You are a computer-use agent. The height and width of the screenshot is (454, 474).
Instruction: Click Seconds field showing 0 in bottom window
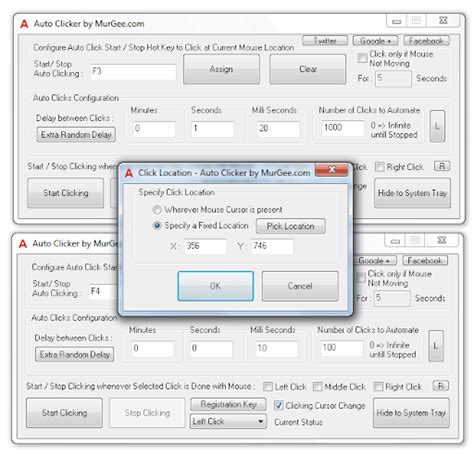tap(211, 349)
